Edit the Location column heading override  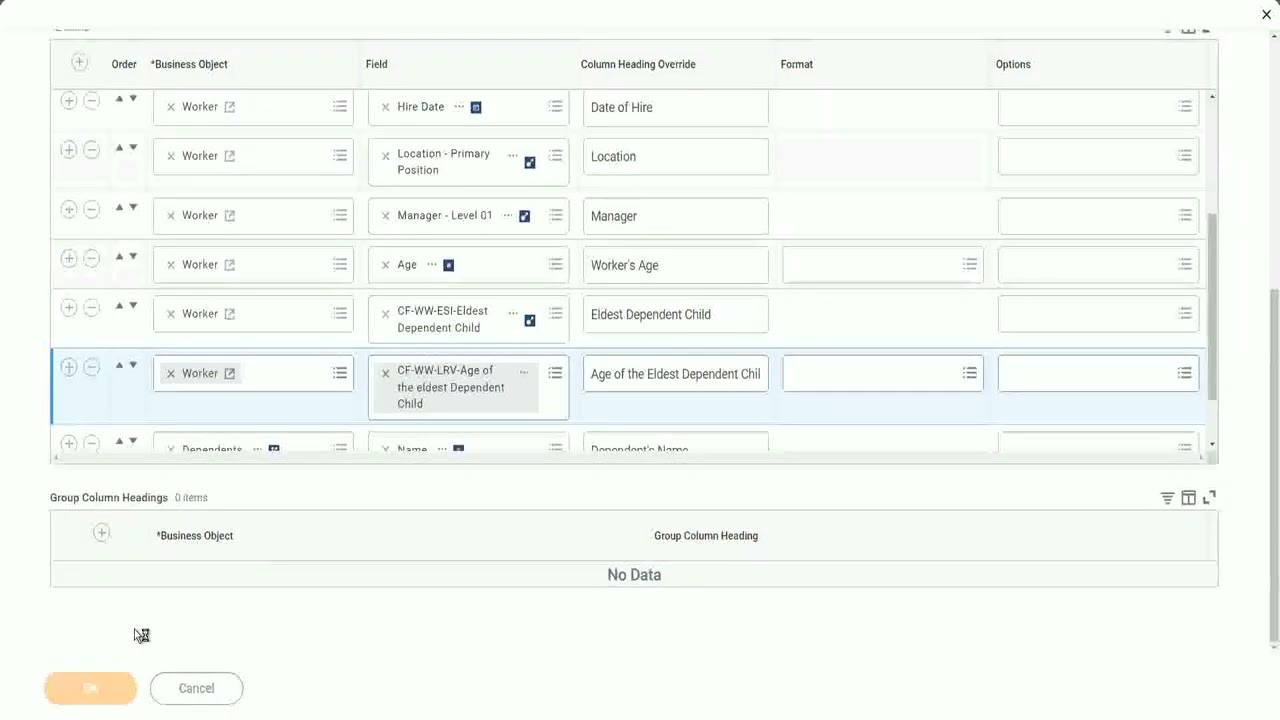[676, 156]
